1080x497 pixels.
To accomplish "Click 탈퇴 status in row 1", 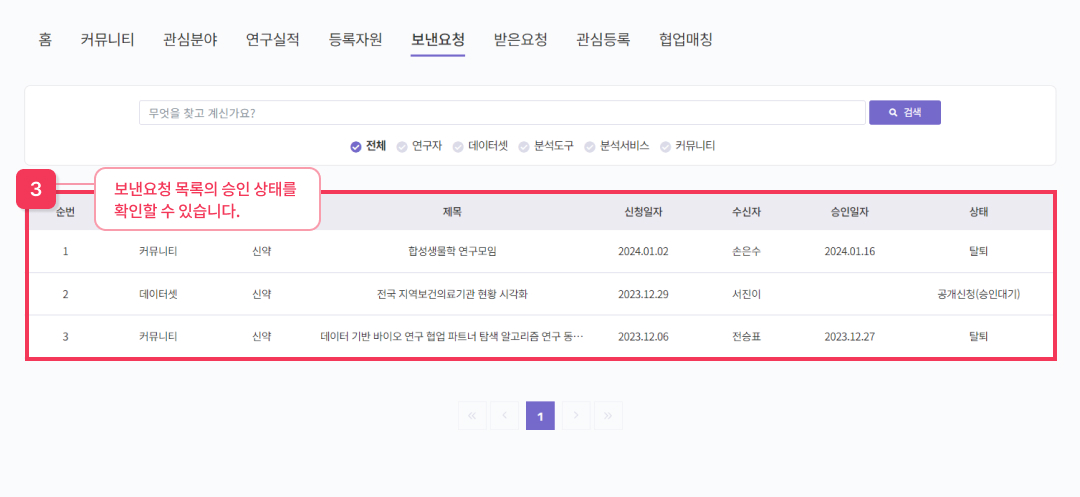I will [978, 251].
